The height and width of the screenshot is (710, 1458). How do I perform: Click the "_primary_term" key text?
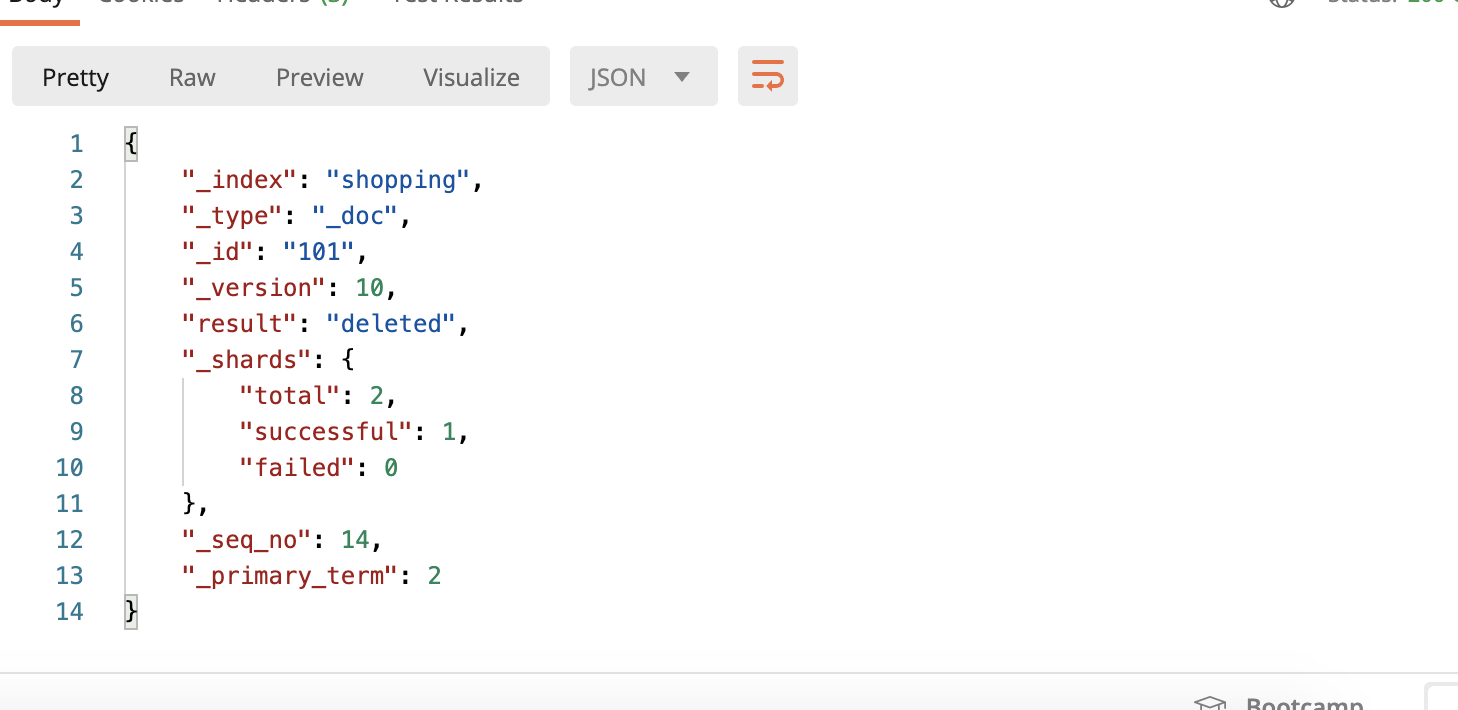click(290, 576)
